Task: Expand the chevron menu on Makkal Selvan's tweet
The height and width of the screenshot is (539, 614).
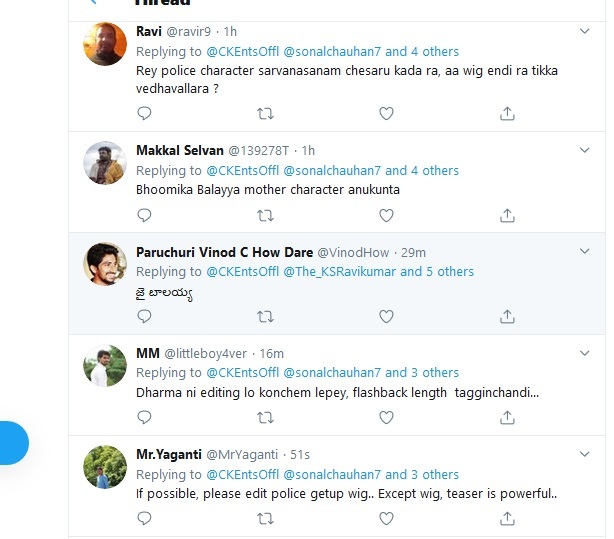Action: (584, 150)
